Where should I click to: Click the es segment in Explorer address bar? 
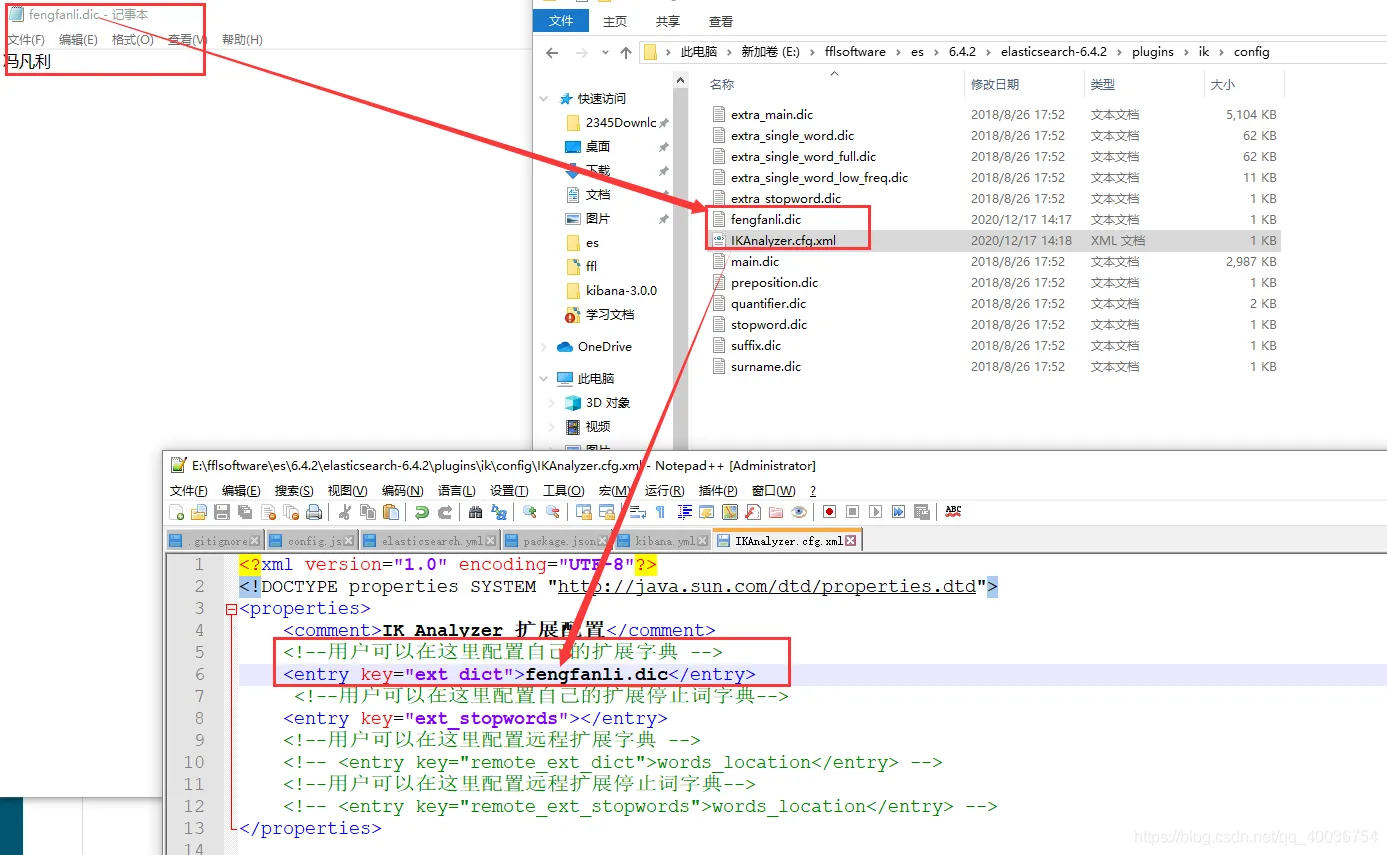click(917, 52)
